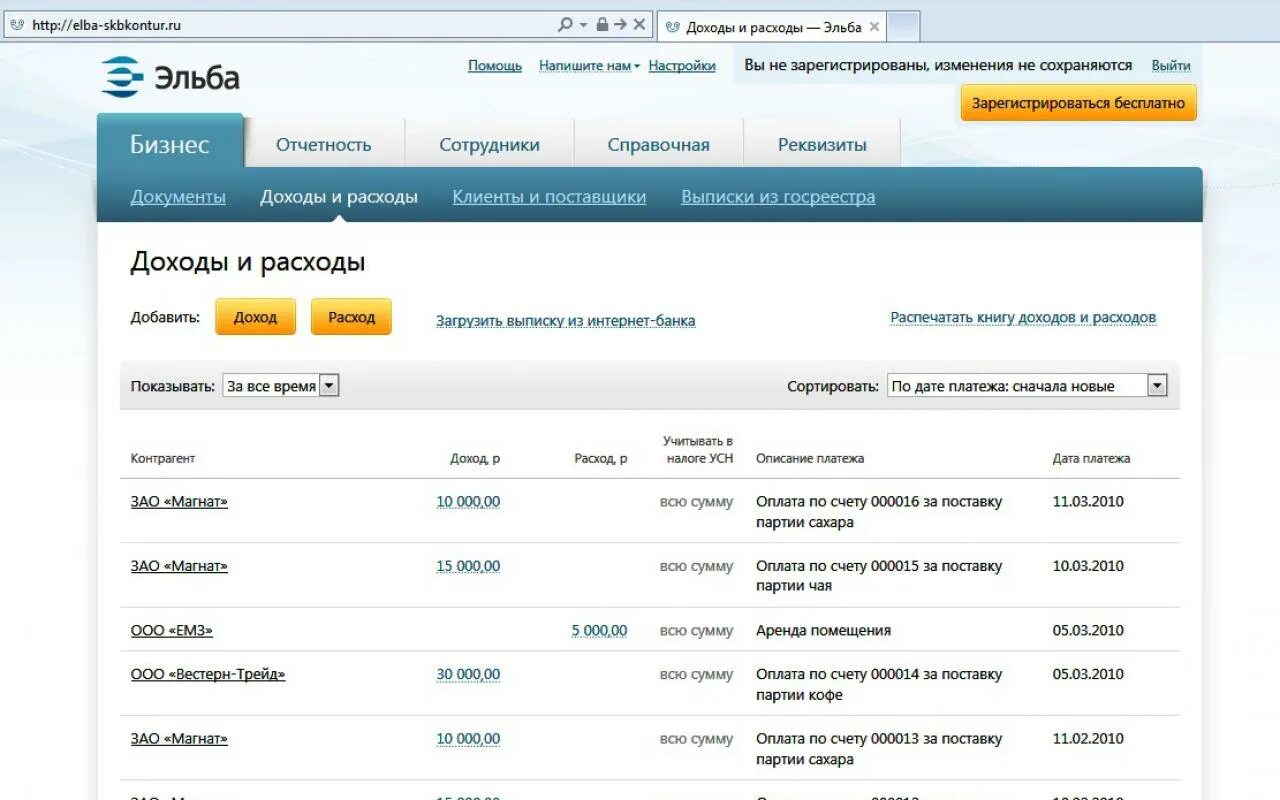Screen dimensions: 1280x800
Task: Open contractor ООО «ЕМЗ»
Action: pyautogui.click(x=171, y=631)
